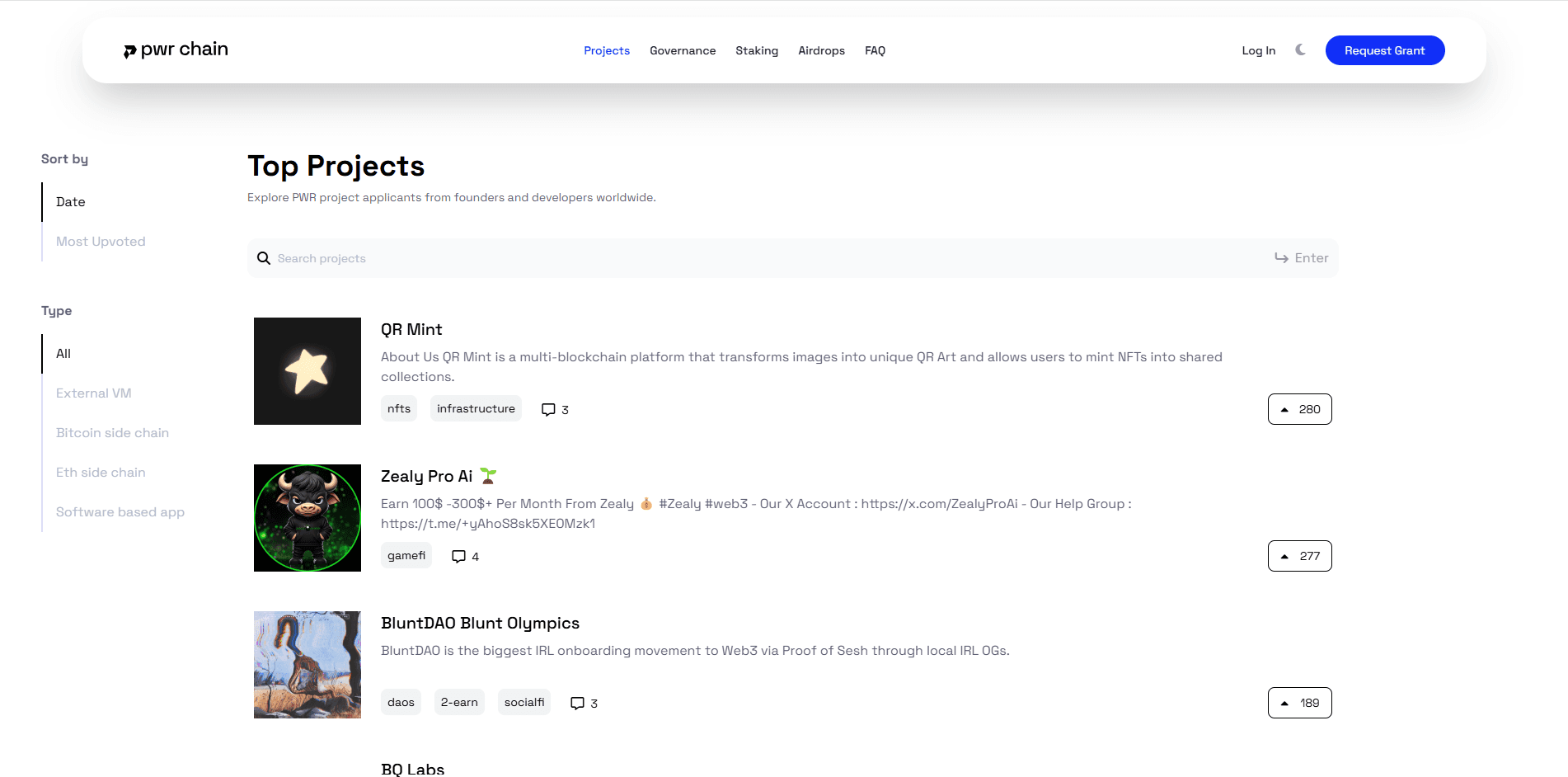Screen dimensions: 1568x777
Task: Open comments on QR Mint project
Action: pos(554,408)
